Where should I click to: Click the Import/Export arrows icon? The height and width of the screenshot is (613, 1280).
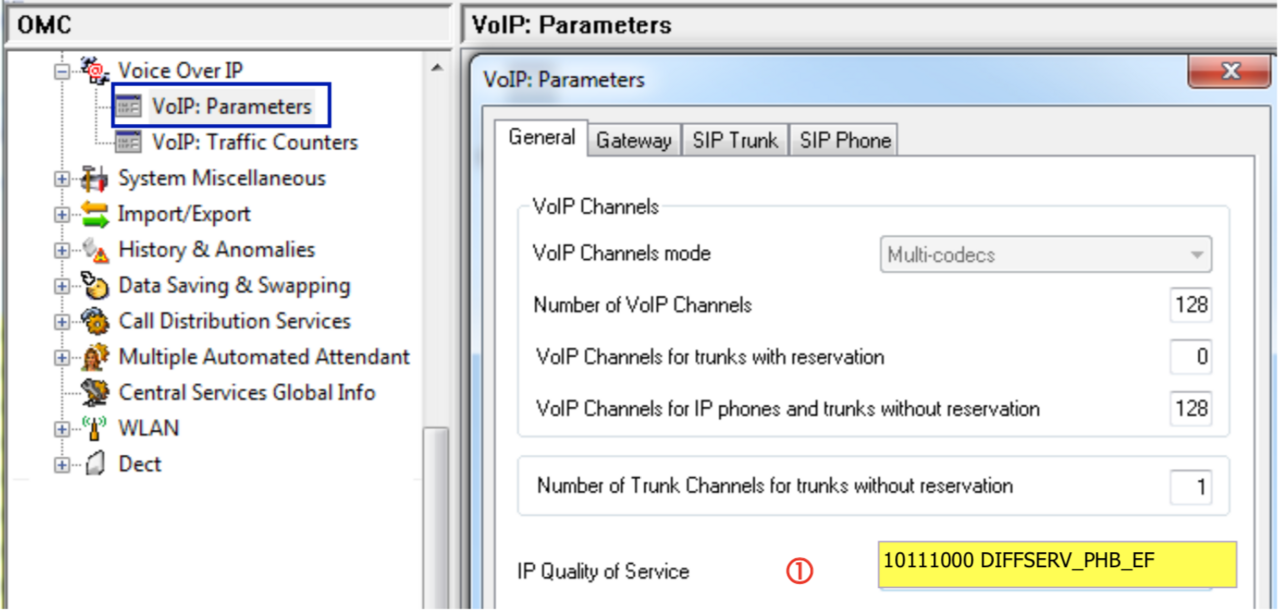(x=95, y=214)
